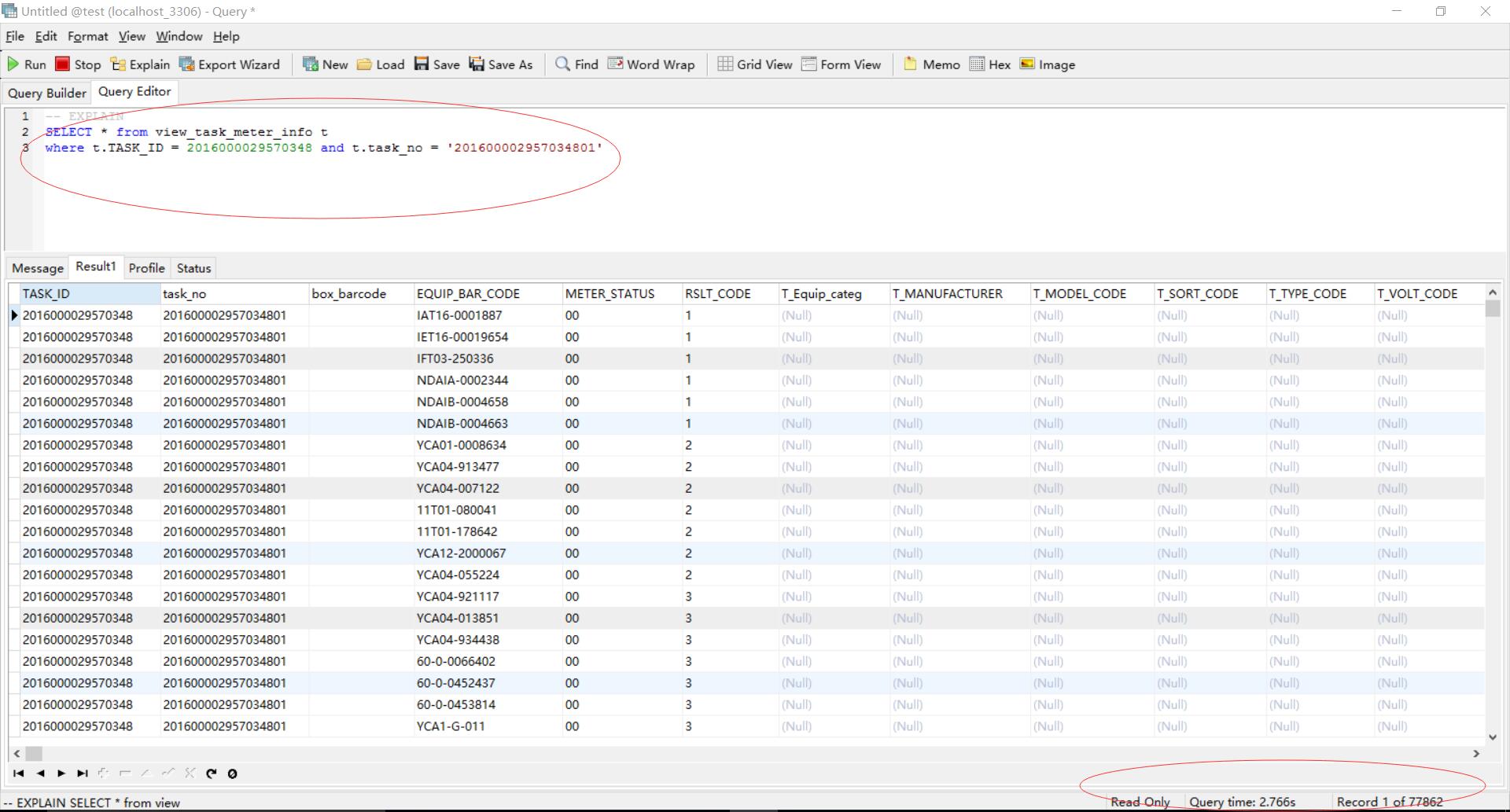This screenshot has height=812, width=1510.
Task: Select cell 11T01-080041
Action: [488, 509]
